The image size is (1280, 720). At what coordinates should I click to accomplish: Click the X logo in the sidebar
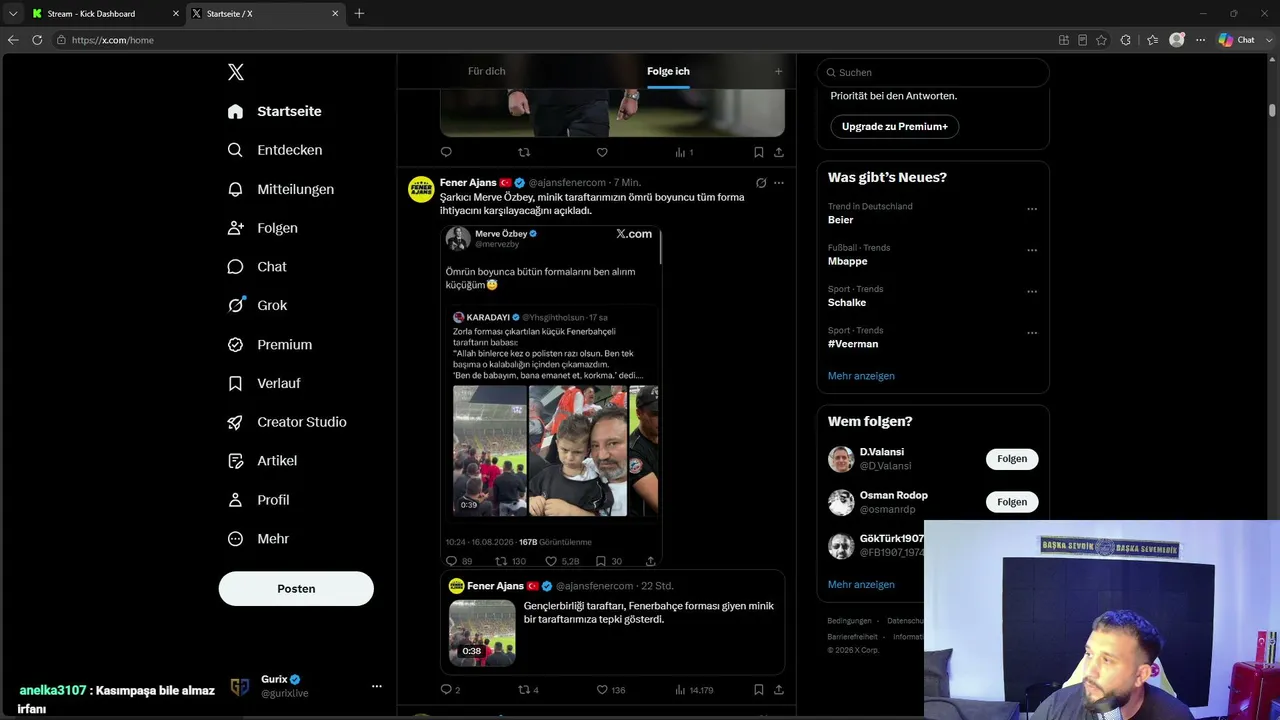(x=236, y=72)
